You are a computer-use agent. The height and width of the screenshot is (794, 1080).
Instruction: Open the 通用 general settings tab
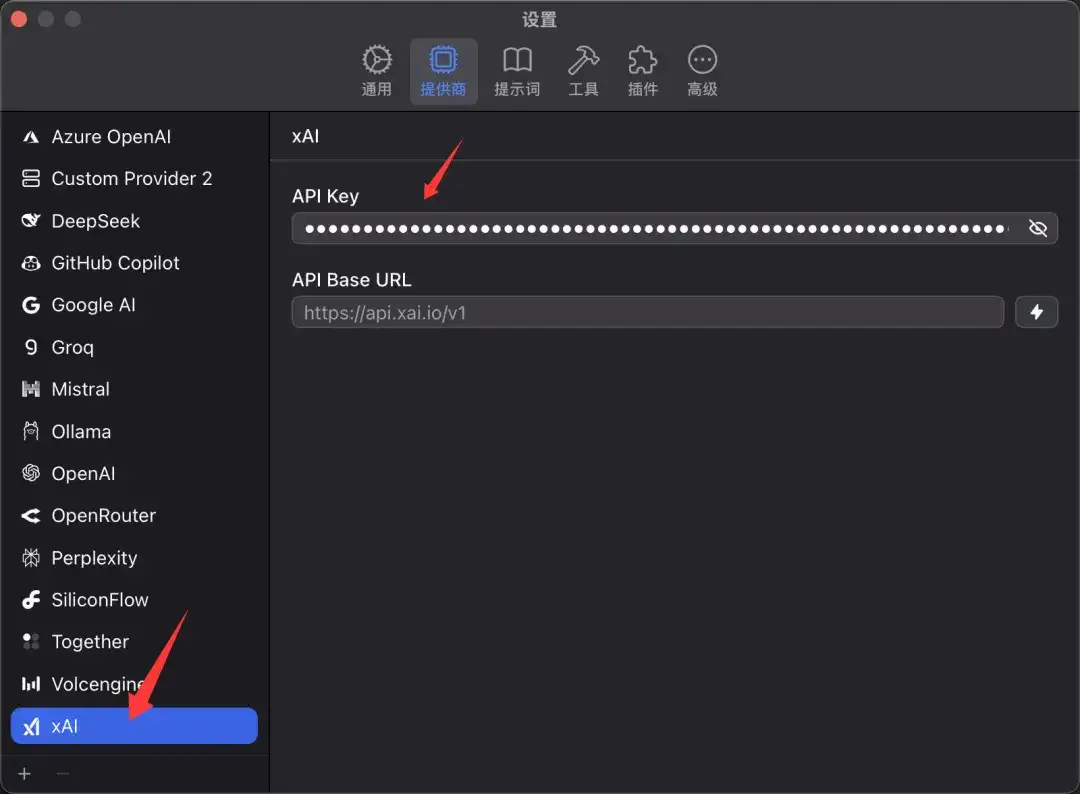point(377,71)
